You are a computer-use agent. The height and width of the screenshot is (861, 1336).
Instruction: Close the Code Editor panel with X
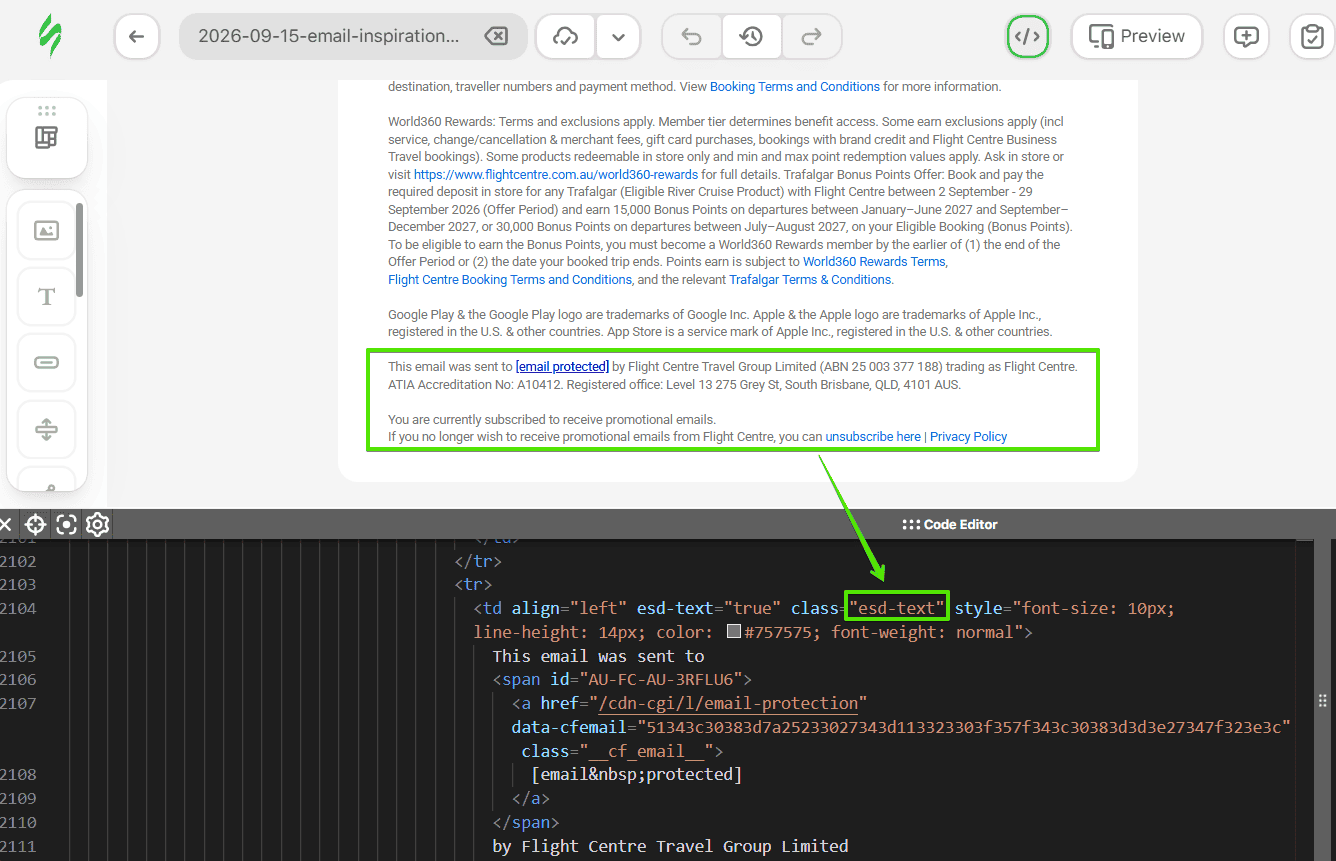[5, 524]
